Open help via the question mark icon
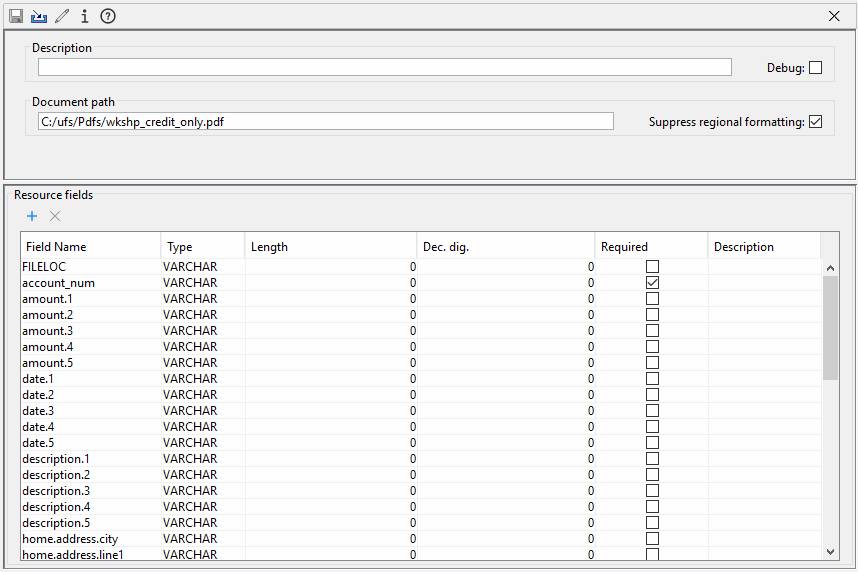This screenshot has height=572, width=858. tap(108, 16)
